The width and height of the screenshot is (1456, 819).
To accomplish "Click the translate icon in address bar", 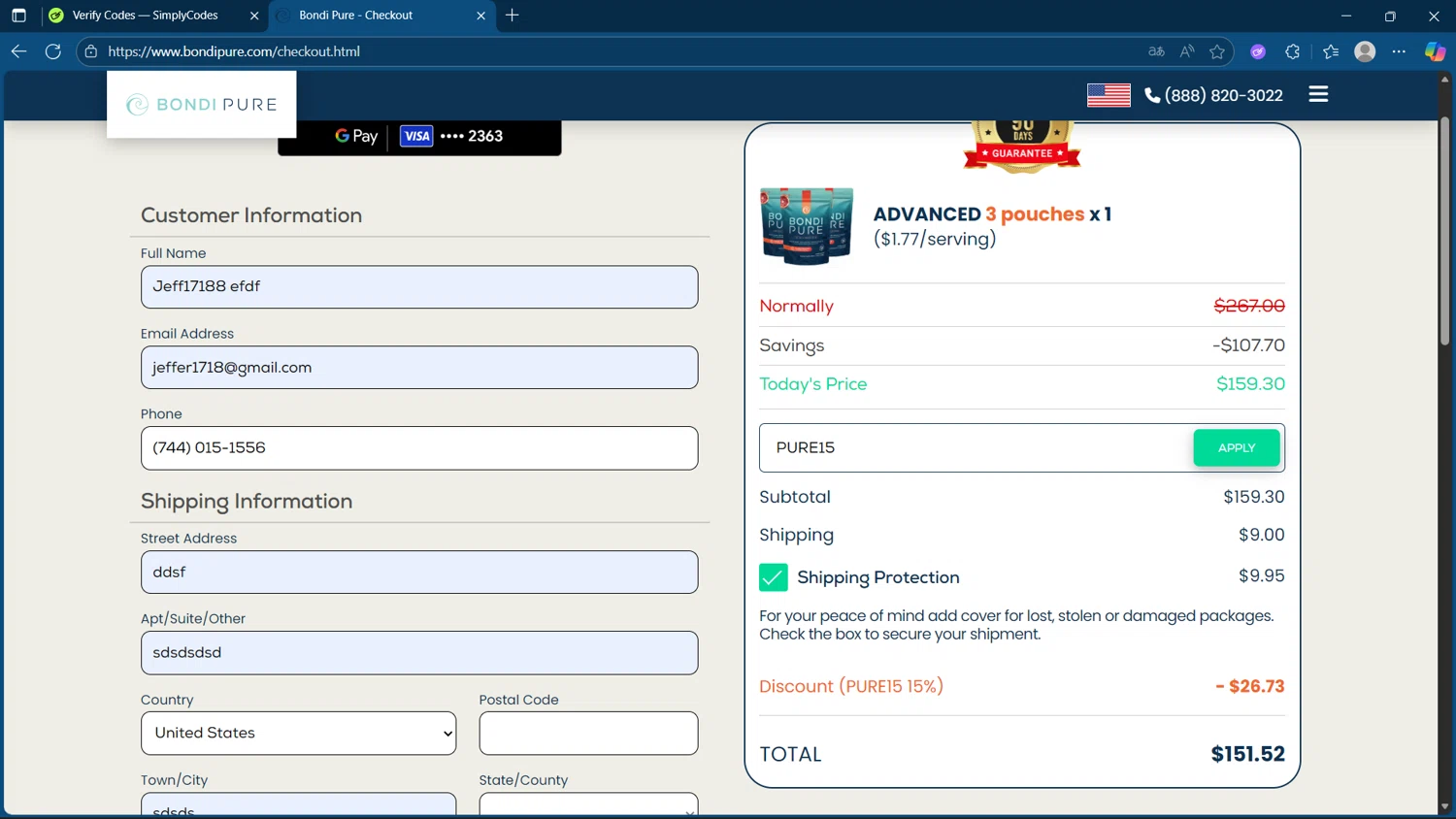I will [x=1156, y=51].
